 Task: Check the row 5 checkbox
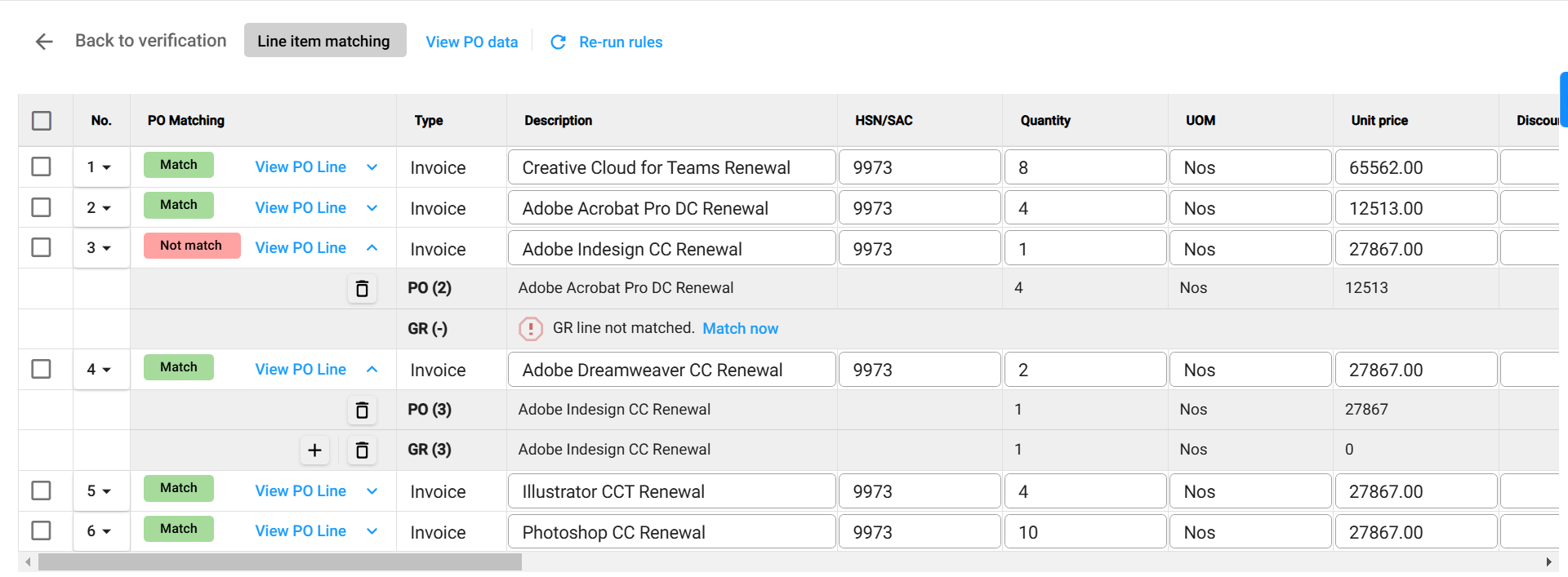41,490
